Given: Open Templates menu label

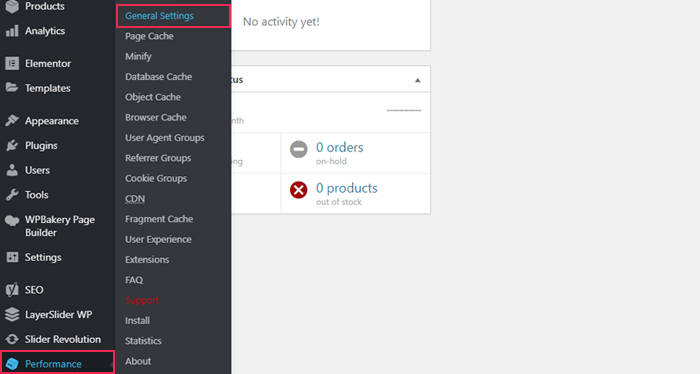Looking at the screenshot, I should tap(47, 88).
